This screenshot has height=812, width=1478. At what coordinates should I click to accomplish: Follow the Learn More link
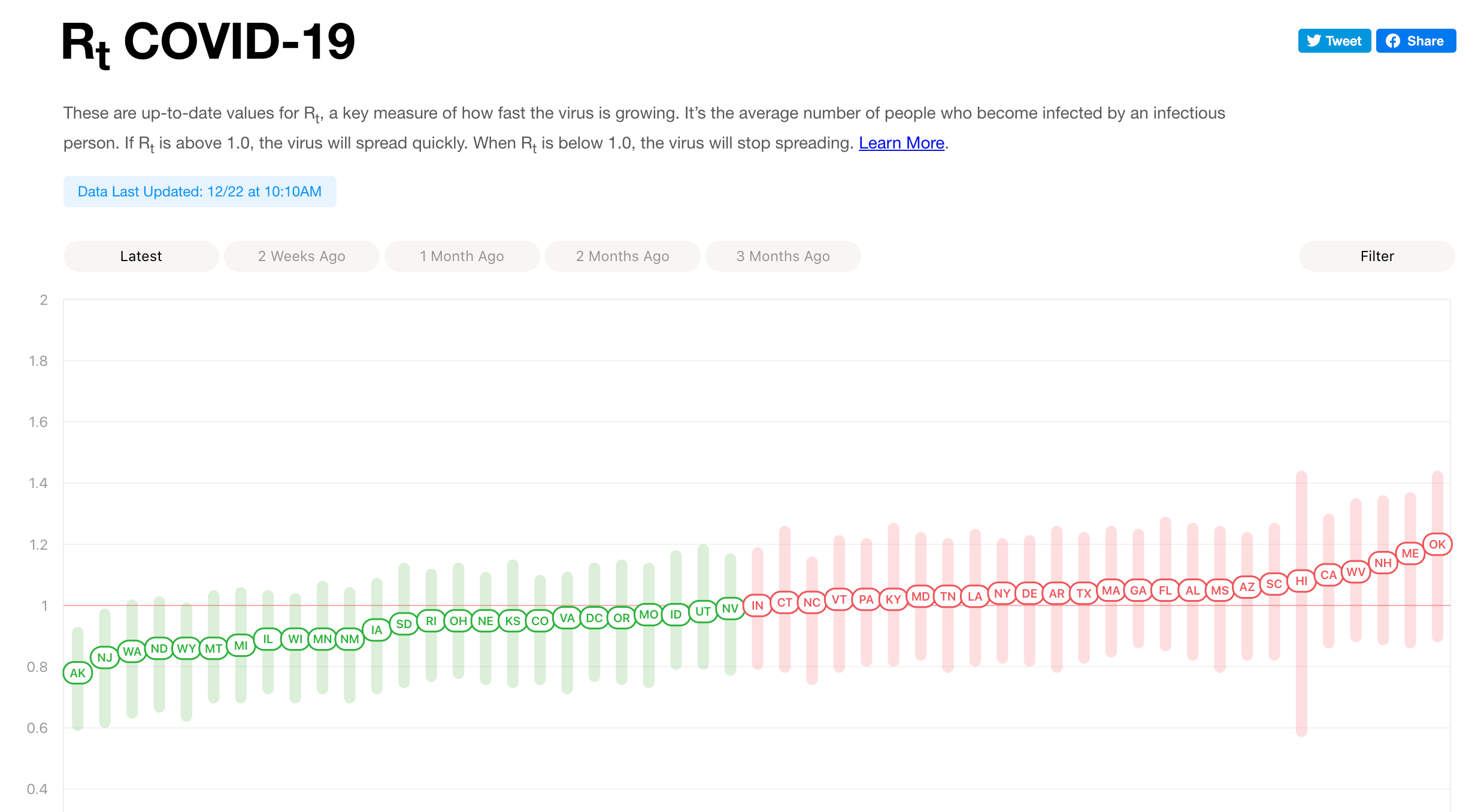pyautogui.click(x=901, y=143)
